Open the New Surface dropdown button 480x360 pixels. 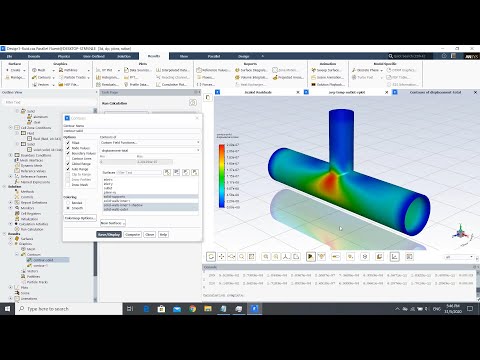click(x=113, y=223)
